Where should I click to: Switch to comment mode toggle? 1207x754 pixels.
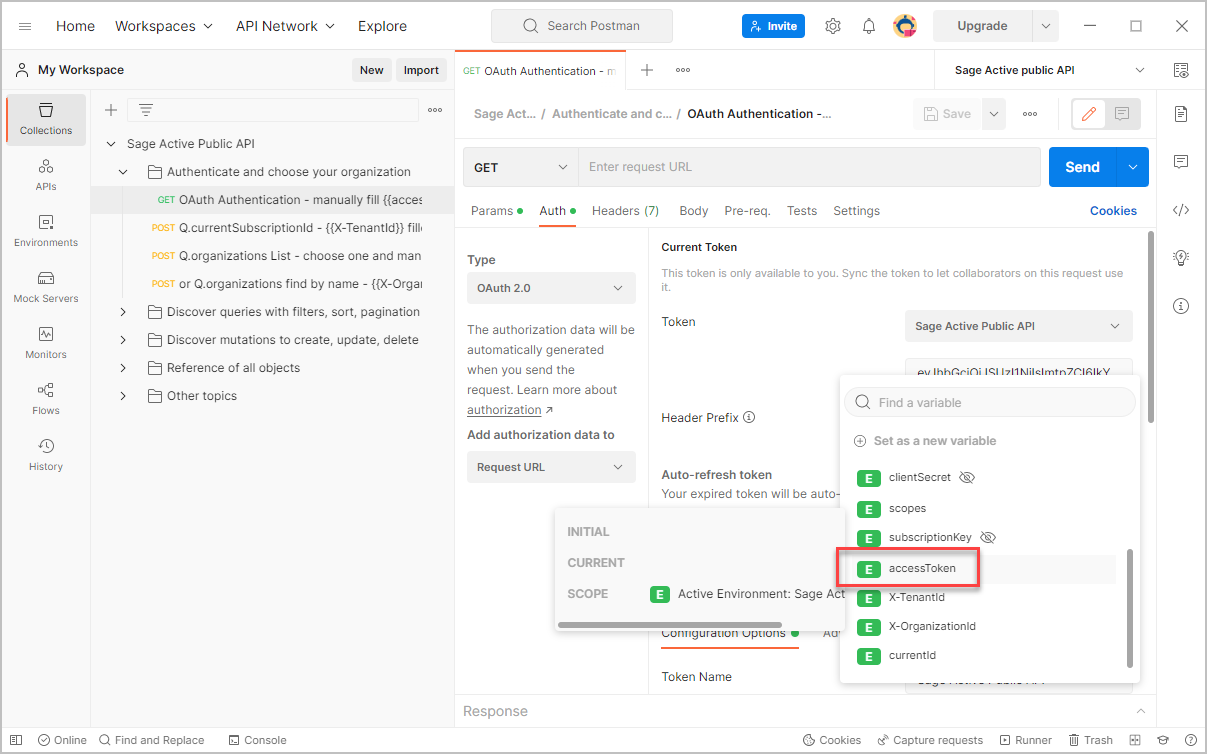pyautogui.click(x=1122, y=114)
